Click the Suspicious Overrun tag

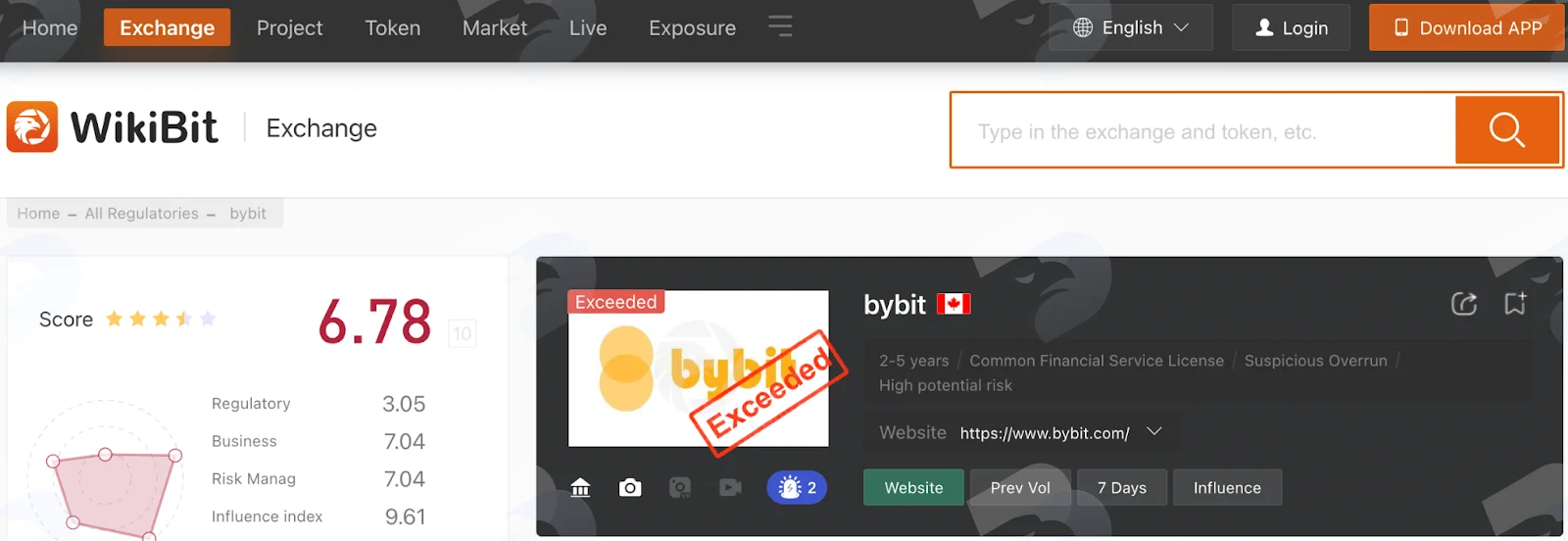[1315, 361]
